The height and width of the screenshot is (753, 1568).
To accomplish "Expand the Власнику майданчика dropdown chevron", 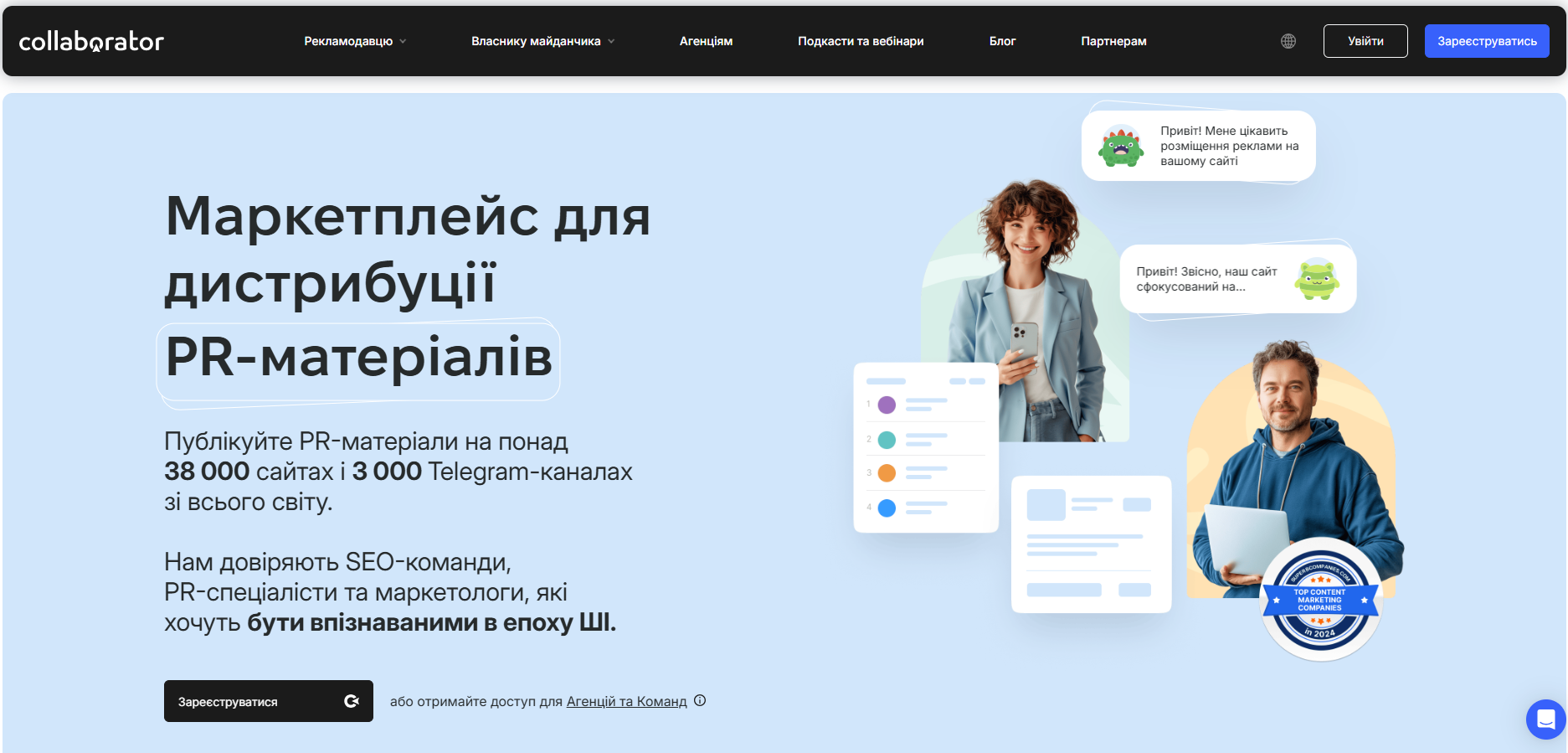I will tap(611, 41).
